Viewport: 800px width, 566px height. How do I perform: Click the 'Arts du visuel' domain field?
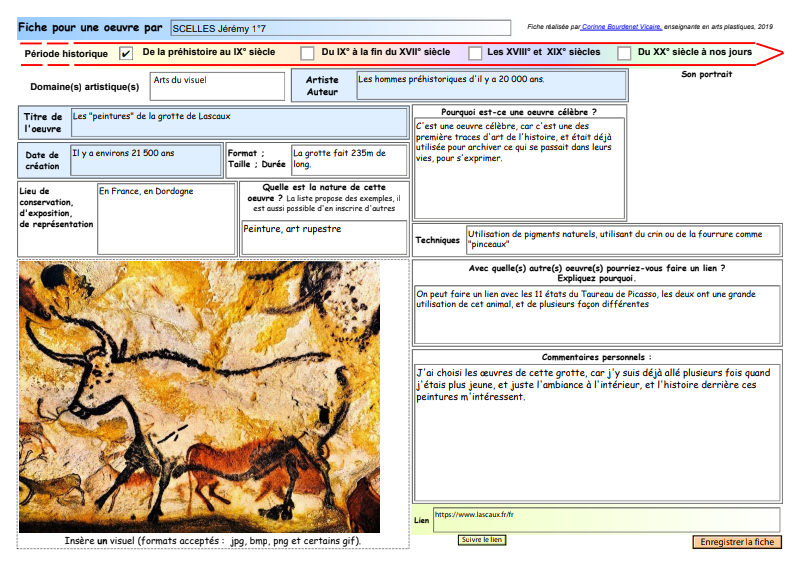(217, 86)
